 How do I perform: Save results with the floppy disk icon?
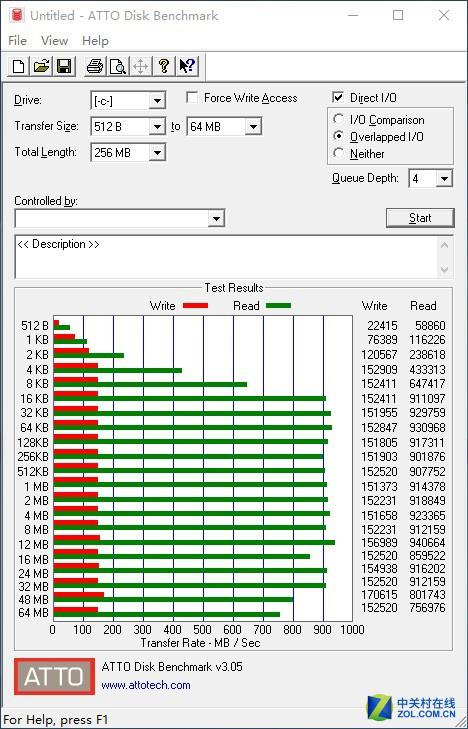64,66
